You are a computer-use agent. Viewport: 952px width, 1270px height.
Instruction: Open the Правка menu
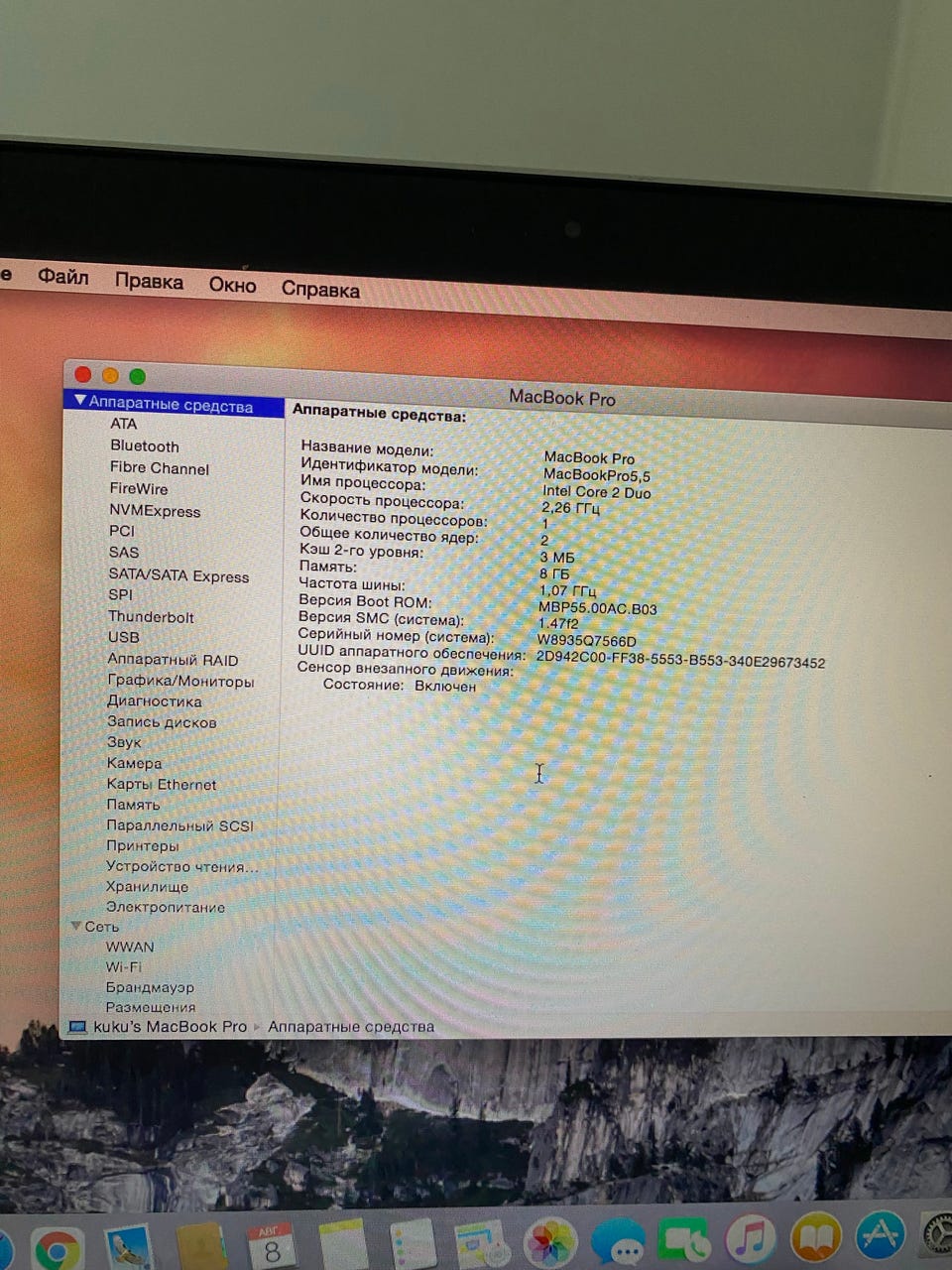149,281
